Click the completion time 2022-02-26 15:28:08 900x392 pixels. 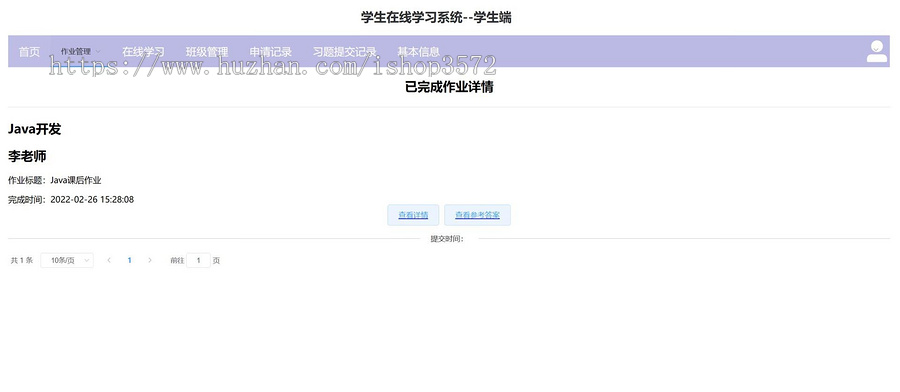pyautogui.click(x=92, y=200)
